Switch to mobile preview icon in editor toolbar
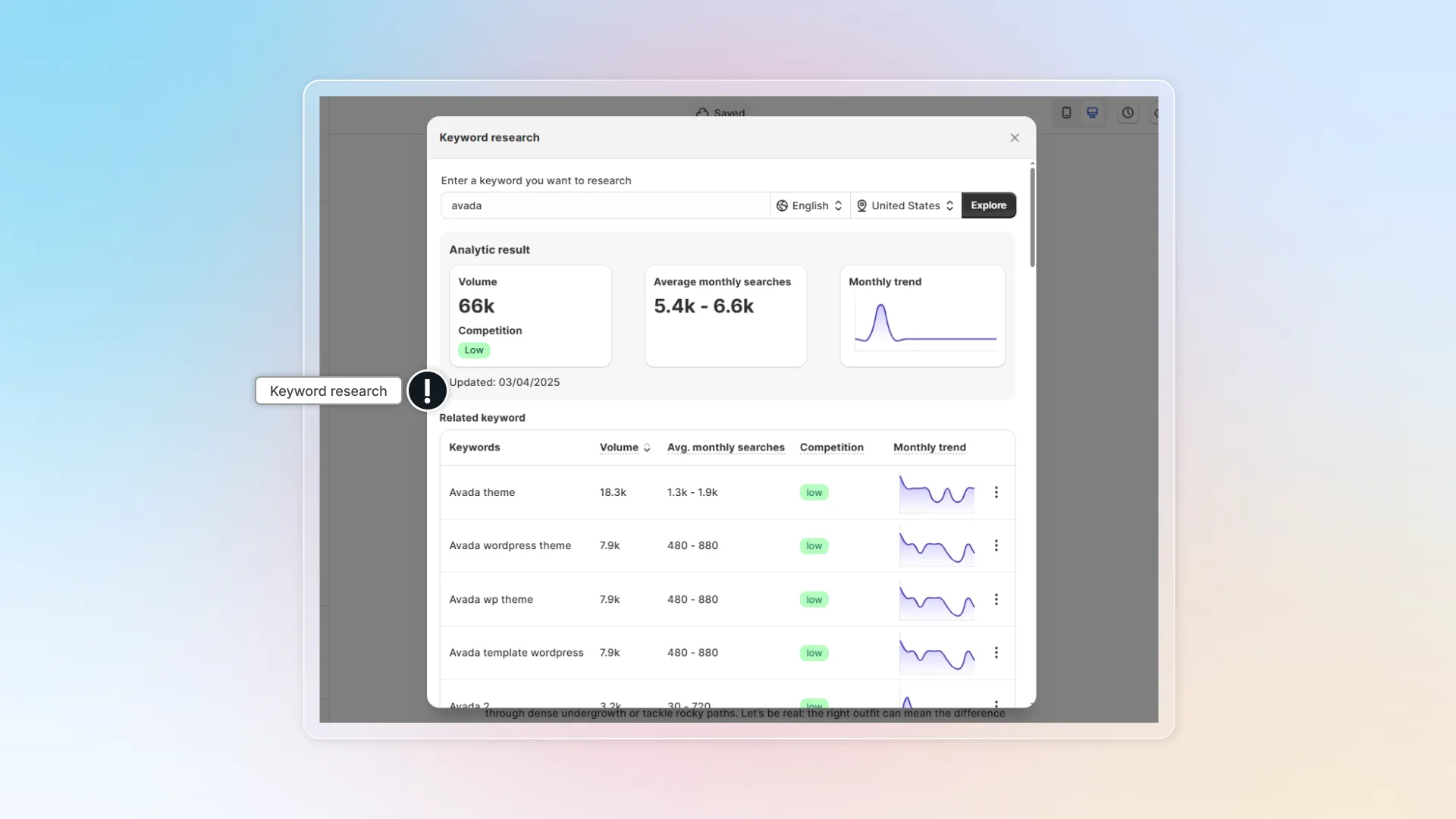Viewport: 1456px width, 819px height. point(1066,113)
